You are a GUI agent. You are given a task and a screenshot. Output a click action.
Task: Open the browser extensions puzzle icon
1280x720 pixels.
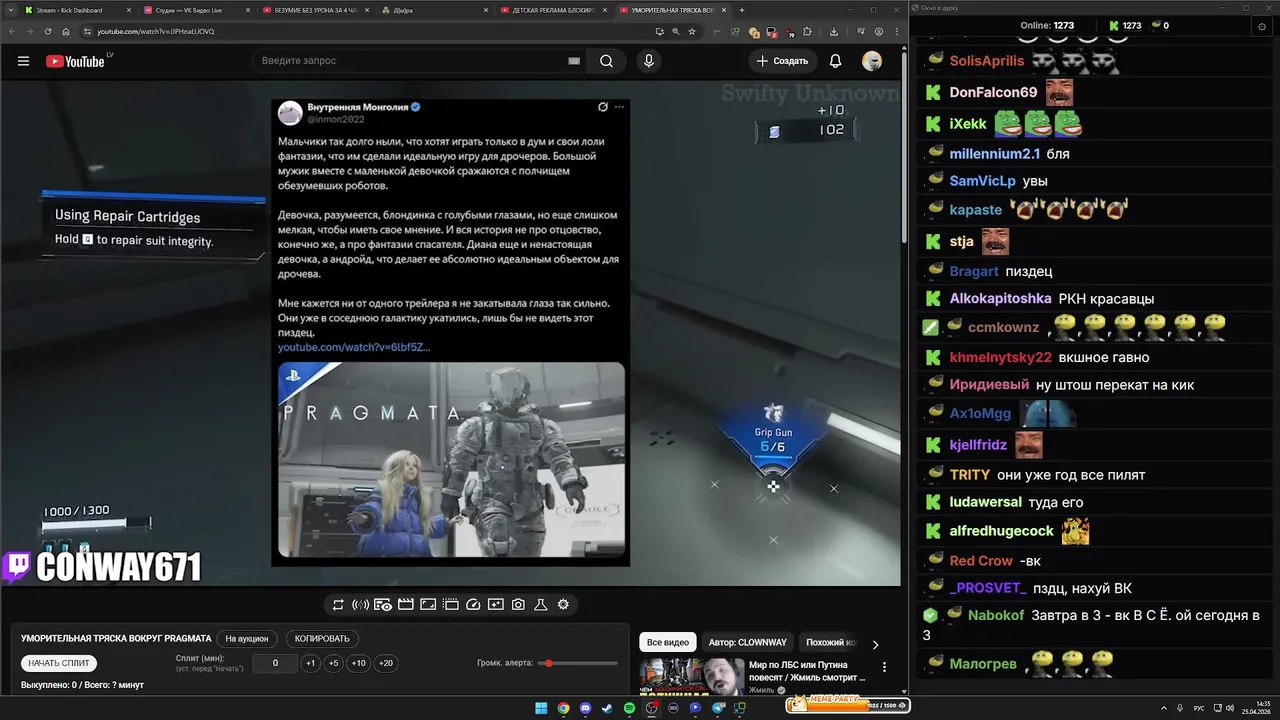pyautogui.click(x=807, y=31)
